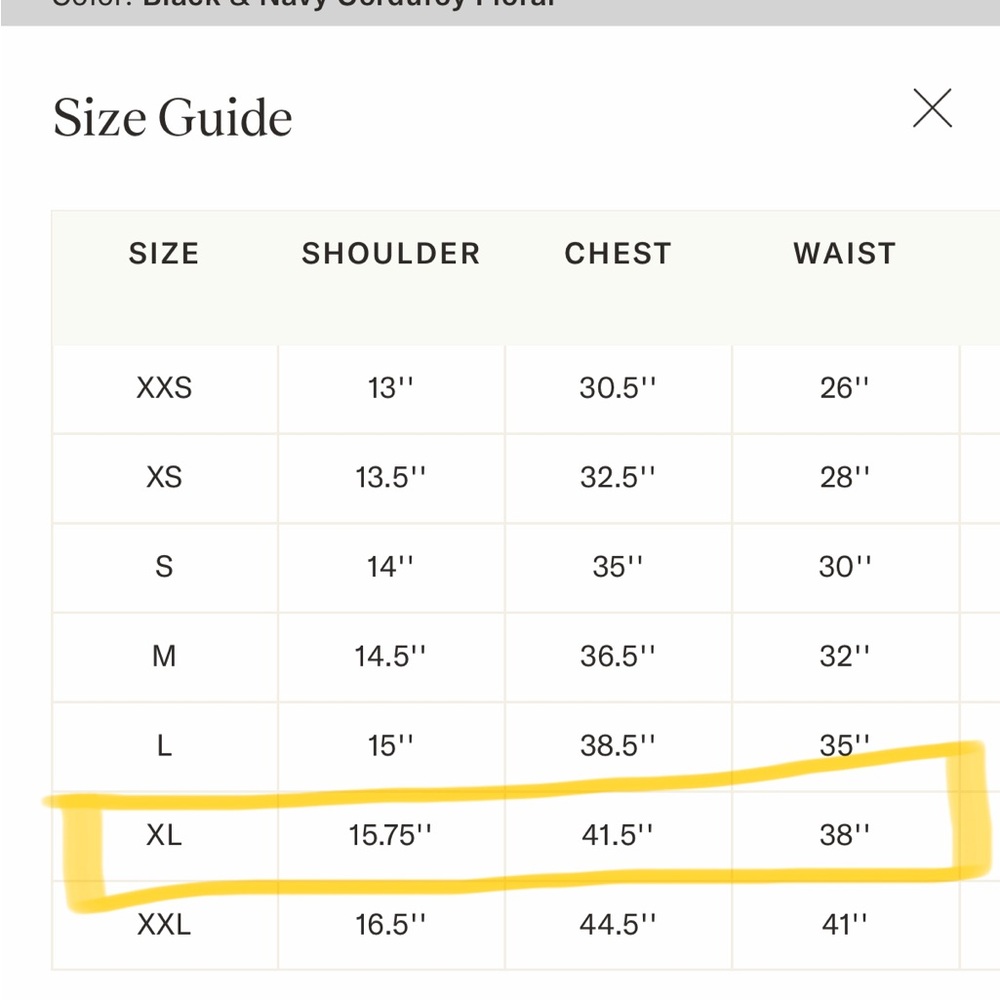1000x1000 pixels.
Task: Select the XS size row label
Action: [164, 477]
